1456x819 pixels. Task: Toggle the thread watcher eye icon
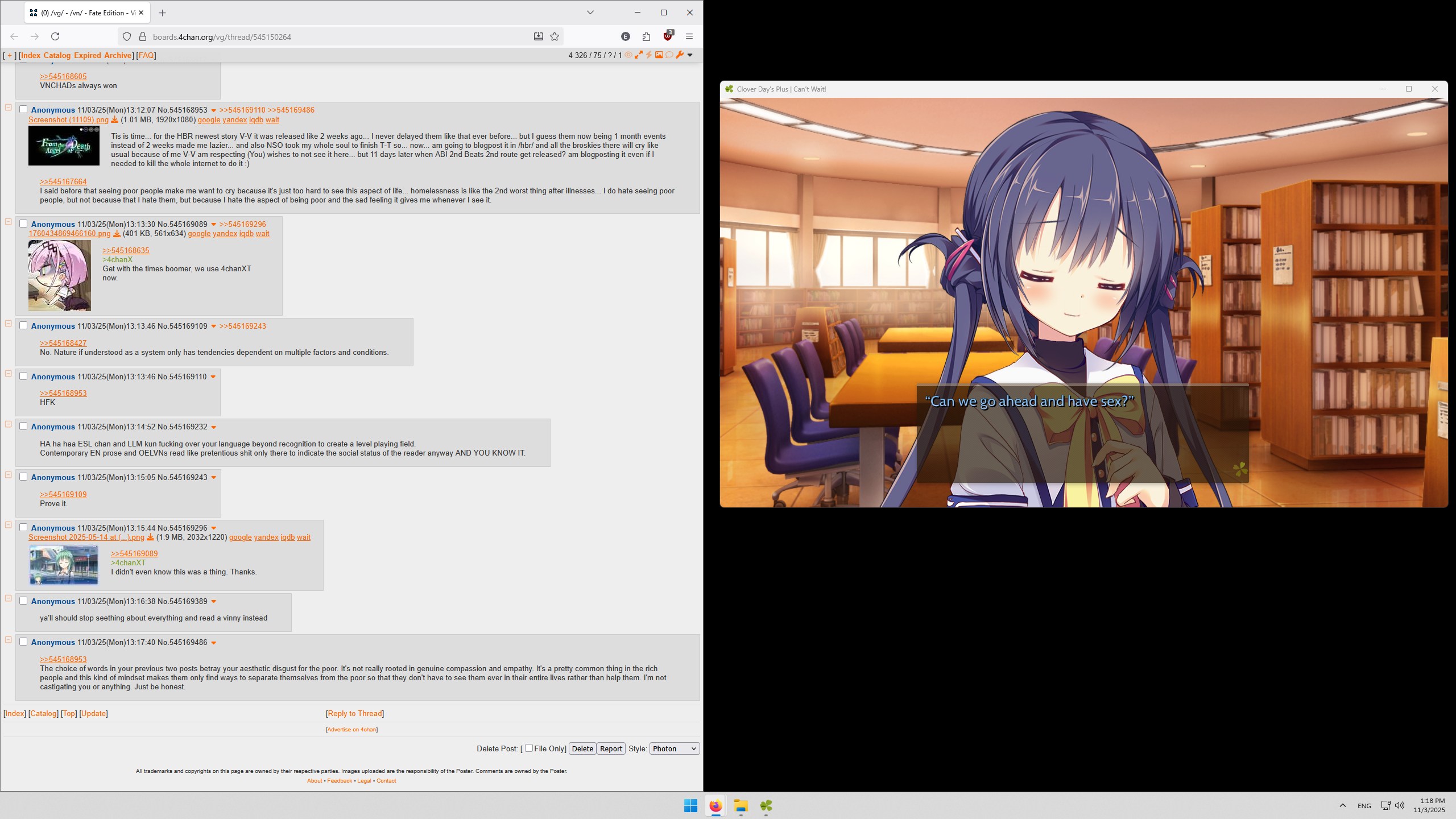(628, 55)
